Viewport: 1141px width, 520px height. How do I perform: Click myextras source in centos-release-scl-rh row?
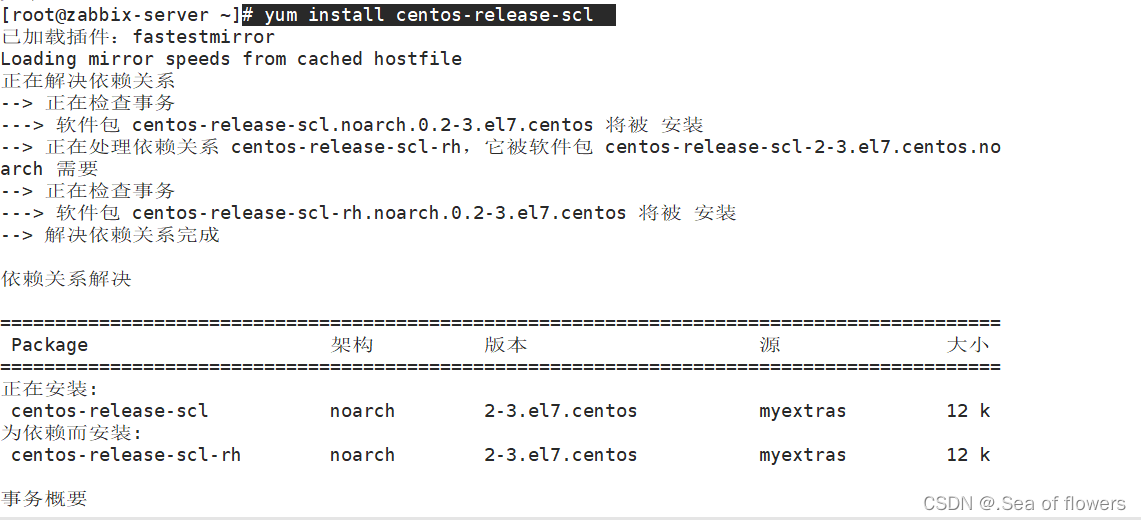coord(802,455)
